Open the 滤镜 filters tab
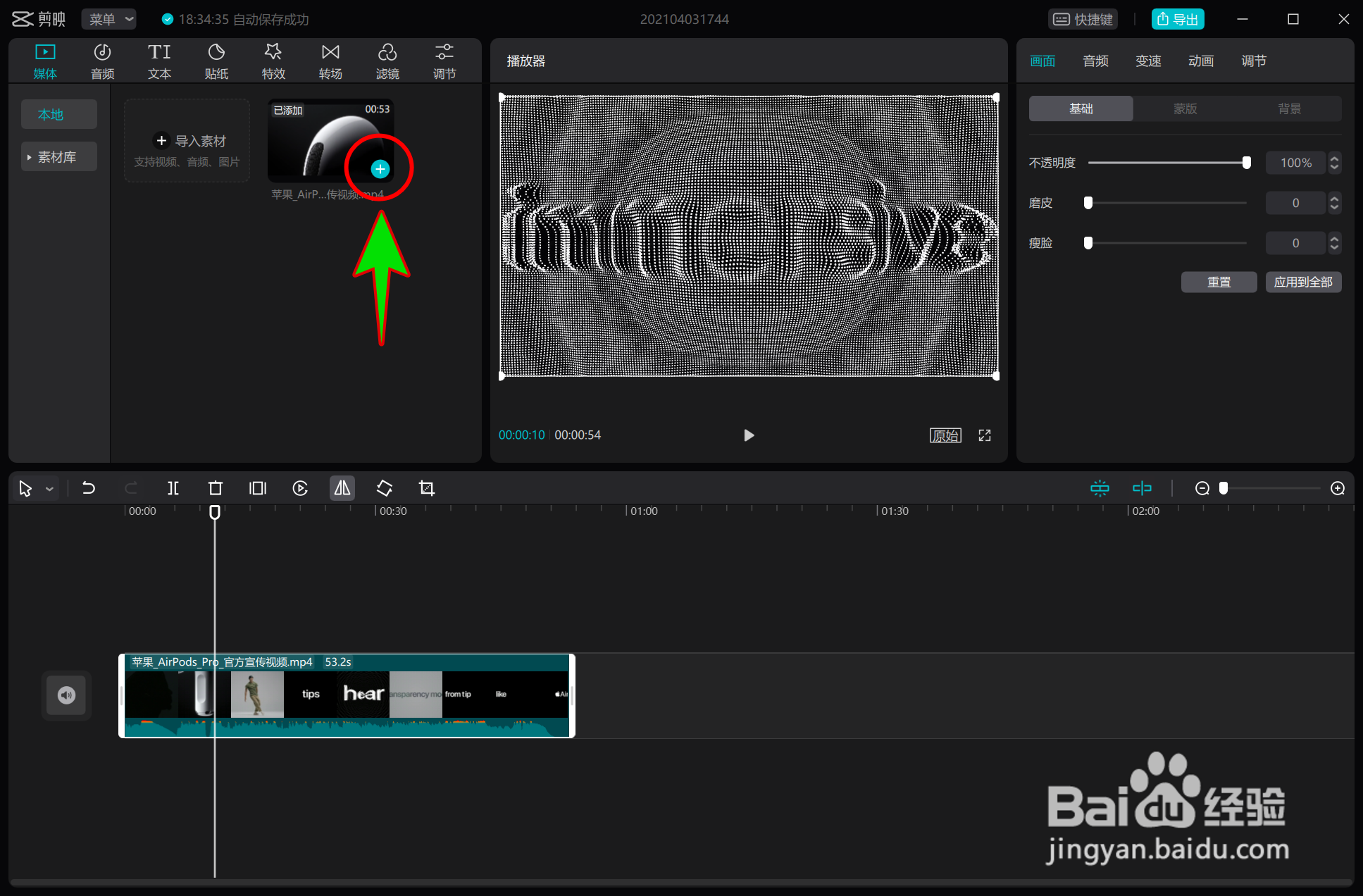This screenshot has width=1363, height=896. coord(387,61)
